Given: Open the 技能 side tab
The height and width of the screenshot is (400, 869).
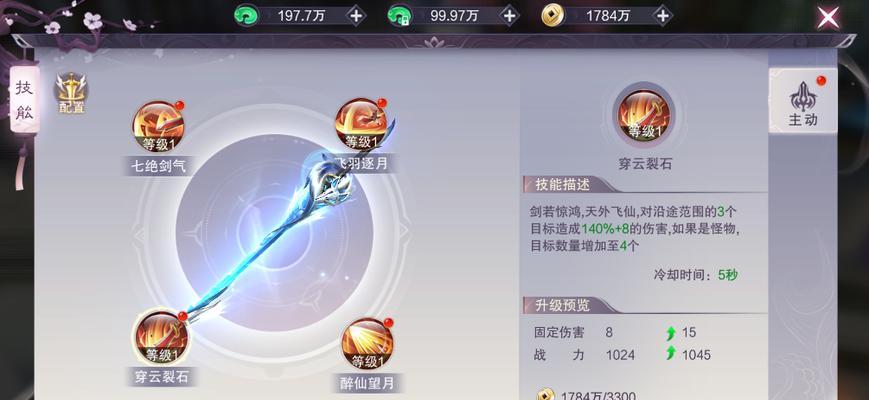Looking at the screenshot, I should [24, 100].
